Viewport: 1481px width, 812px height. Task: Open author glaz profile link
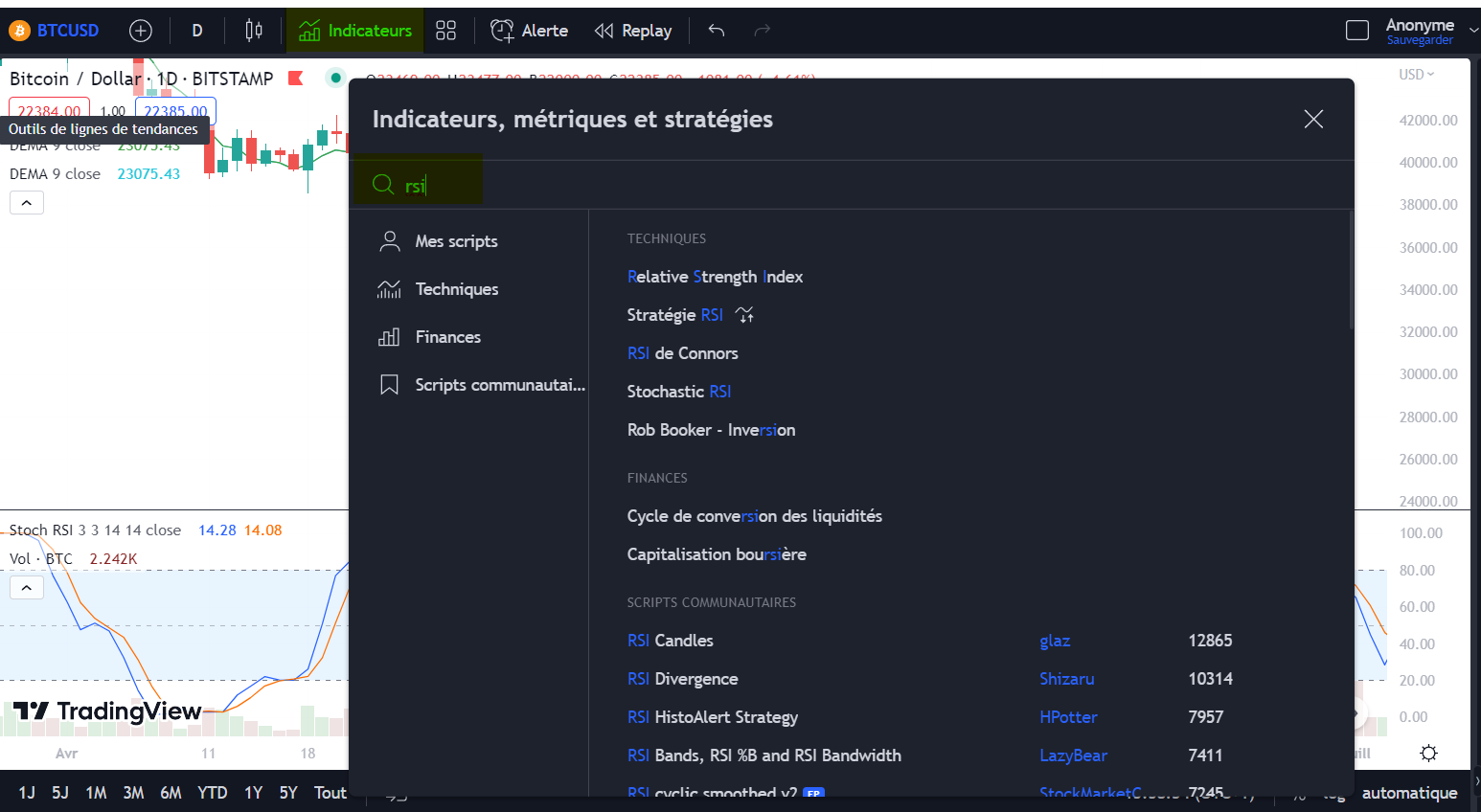tap(1055, 641)
